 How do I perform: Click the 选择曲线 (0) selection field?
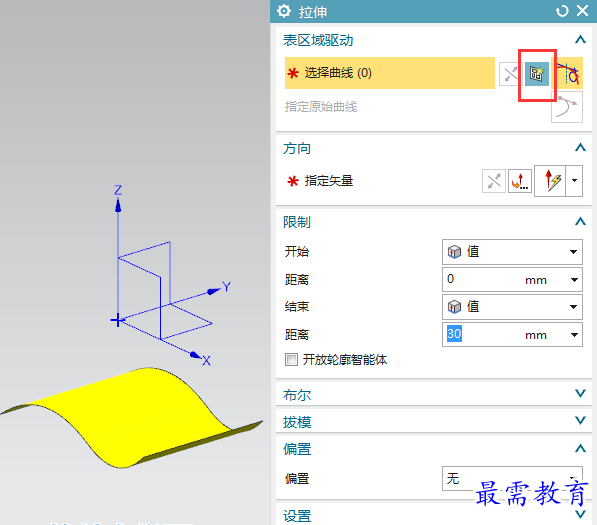pyautogui.click(x=389, y=73)
